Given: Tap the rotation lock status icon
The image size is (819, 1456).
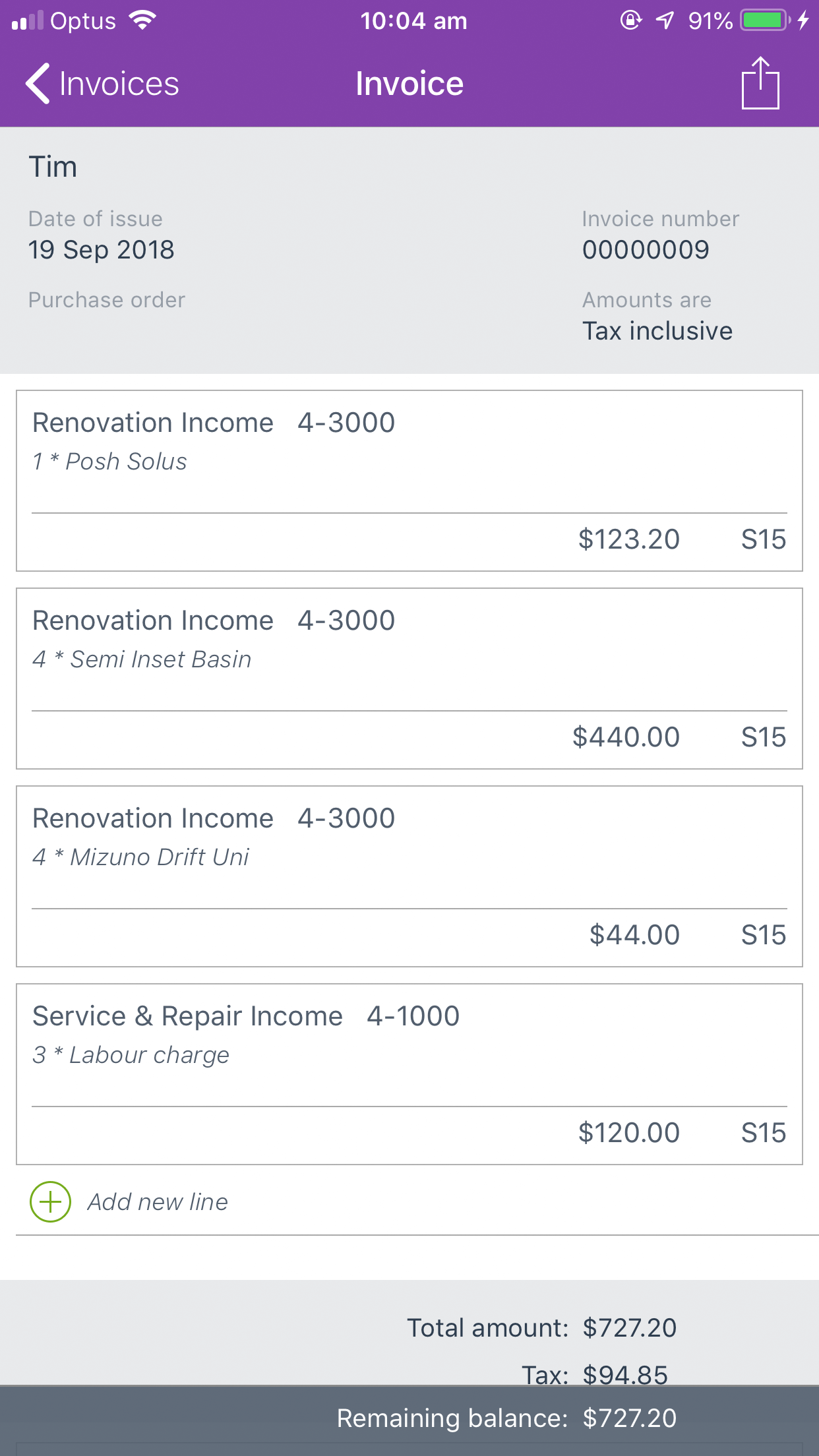Looking at the screenshot, I should click(630, 20).
